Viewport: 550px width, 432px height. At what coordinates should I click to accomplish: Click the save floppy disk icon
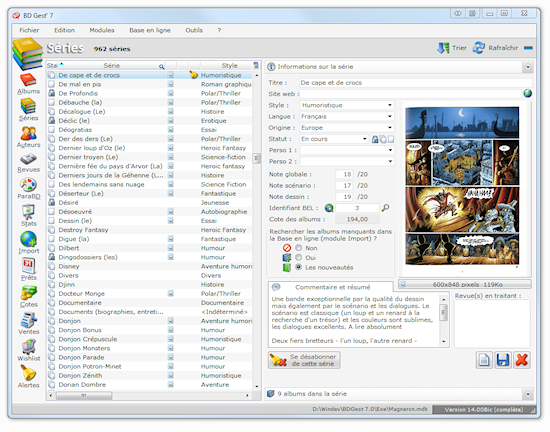pyautogui.click(x=503, y=360)
